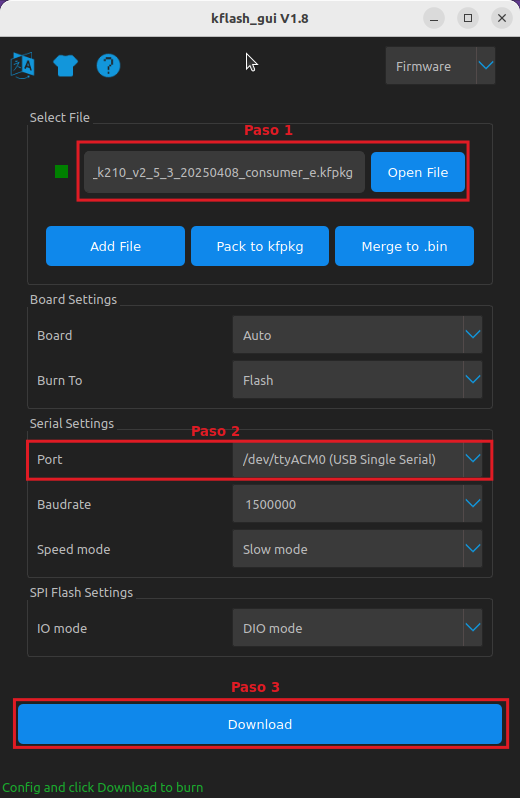Open the Burn To Flash dropdown
This screenshot has width=520, height=798.
point(357,380)
